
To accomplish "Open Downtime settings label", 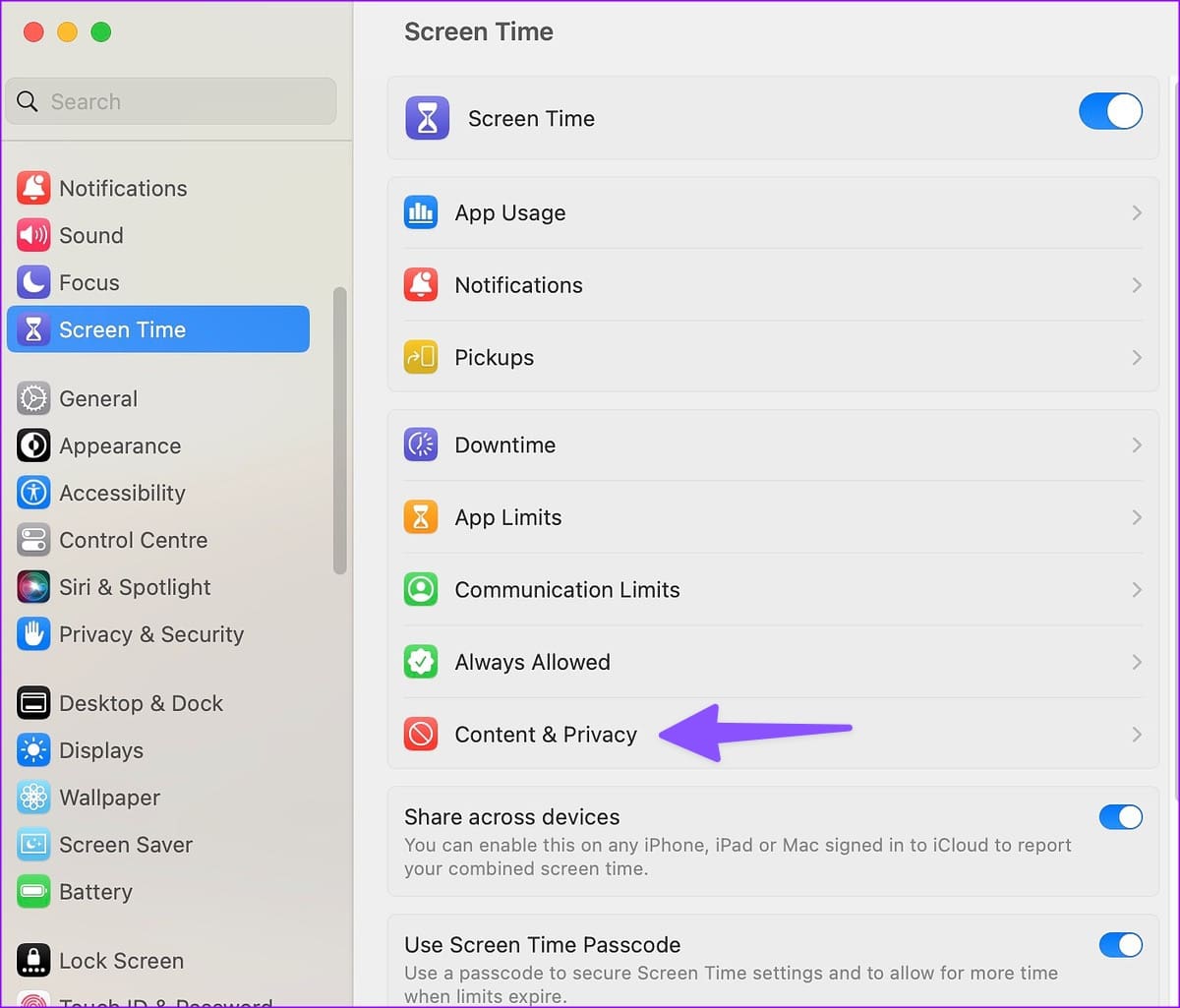I will point(505,445).
